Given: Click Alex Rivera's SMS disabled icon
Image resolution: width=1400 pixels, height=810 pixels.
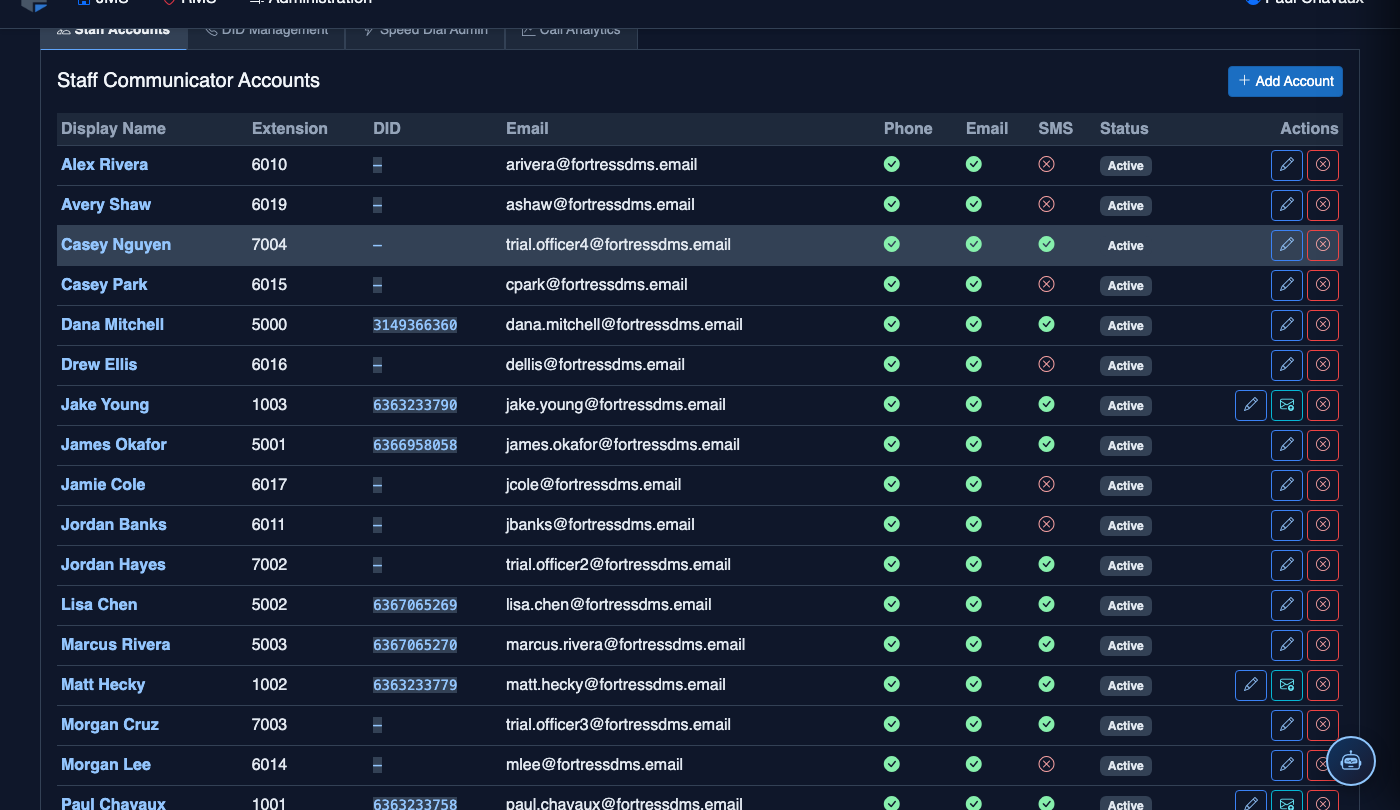Looking at the screenshot, I should click(1046, 164).
